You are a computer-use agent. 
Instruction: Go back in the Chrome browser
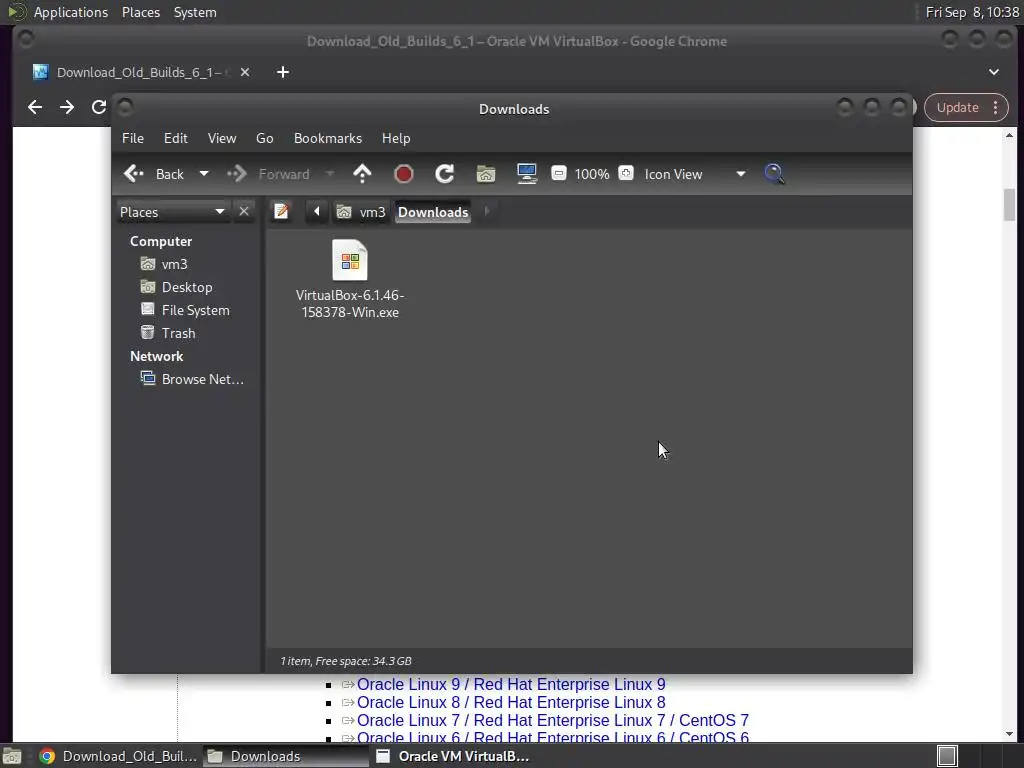click(x=35, y=107)
